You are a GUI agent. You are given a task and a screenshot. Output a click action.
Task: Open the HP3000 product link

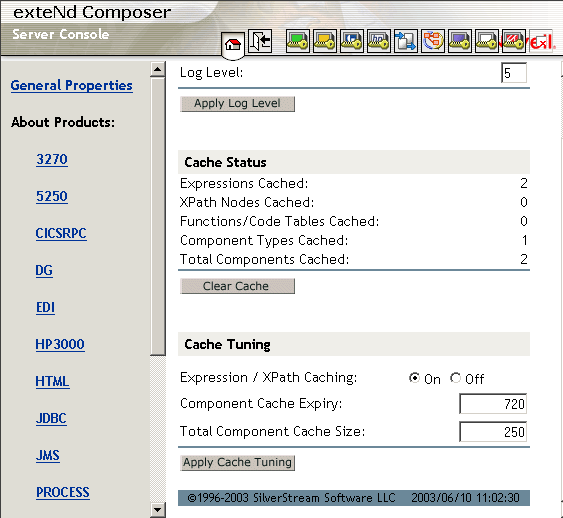click(60, 344)
